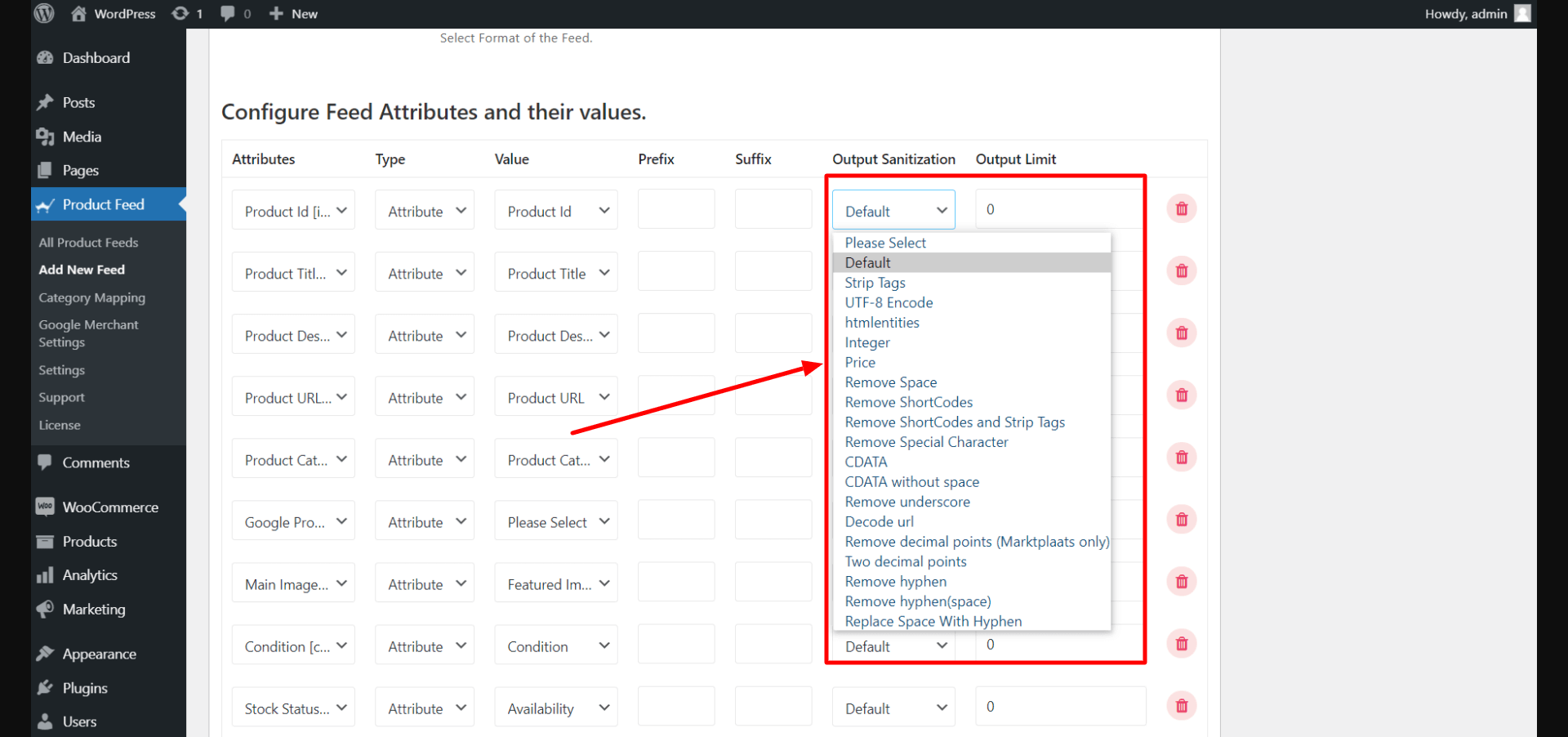This screenshot has width=1568, height=737.
Task: Open Product Feed Settings submenu
Action: tap(61, 370)
